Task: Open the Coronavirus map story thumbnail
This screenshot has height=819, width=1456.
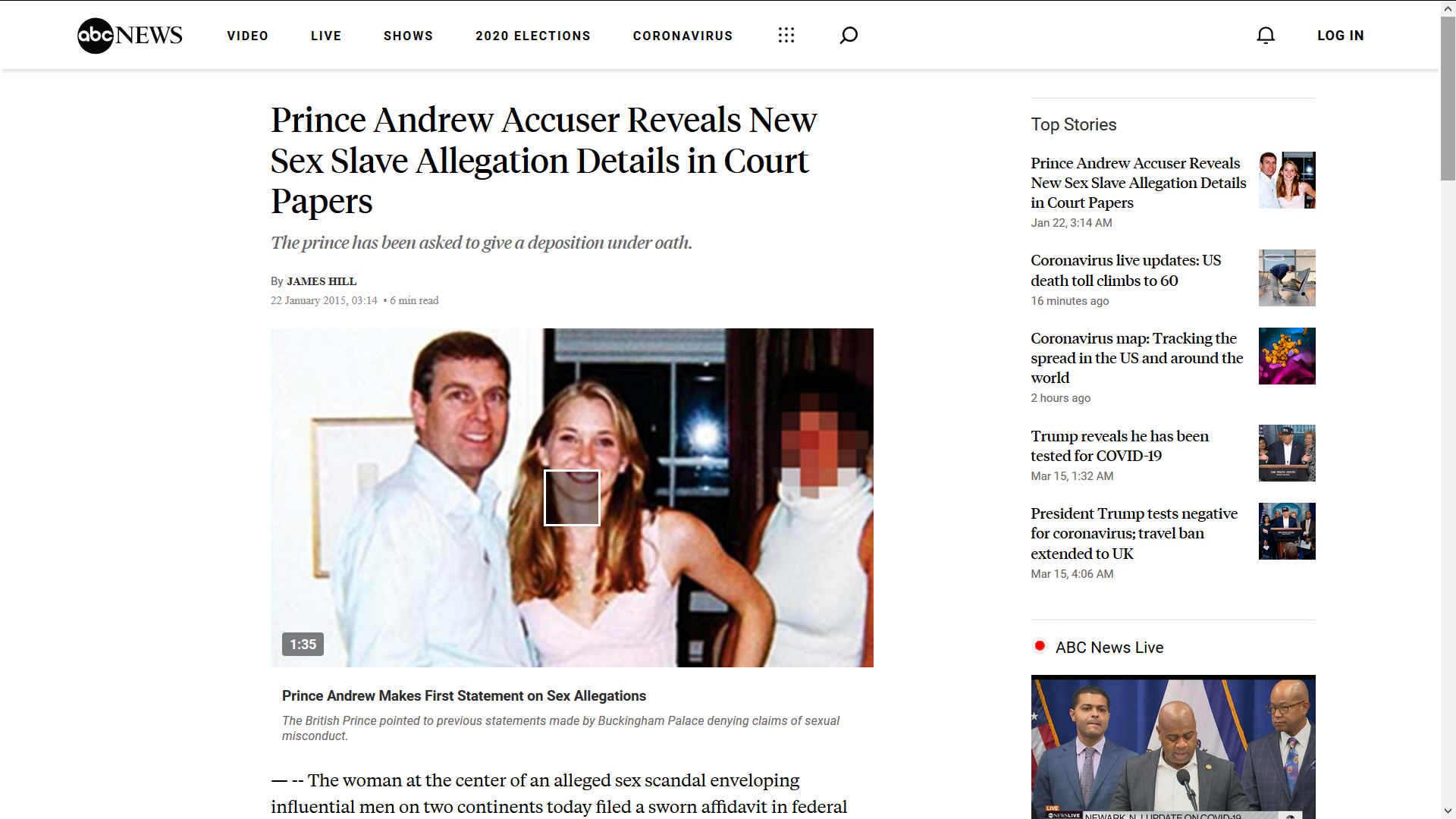Action: point(1287,356)
